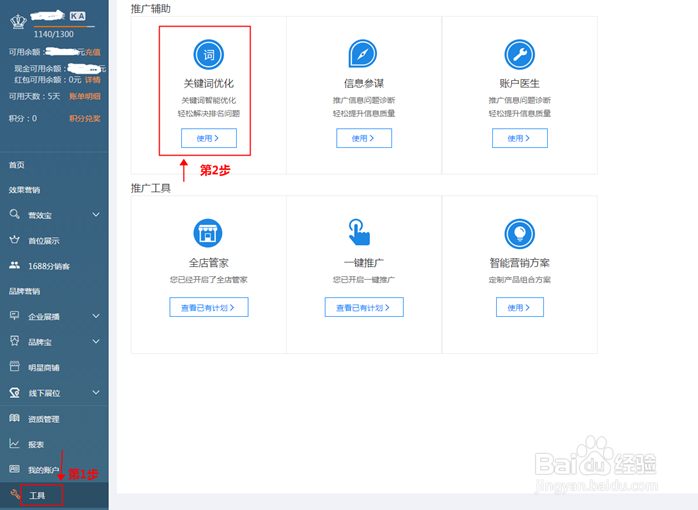Click the people icon next to 1688分销客
This screenshot has width=698, height=510.
[x=15, y=265]
